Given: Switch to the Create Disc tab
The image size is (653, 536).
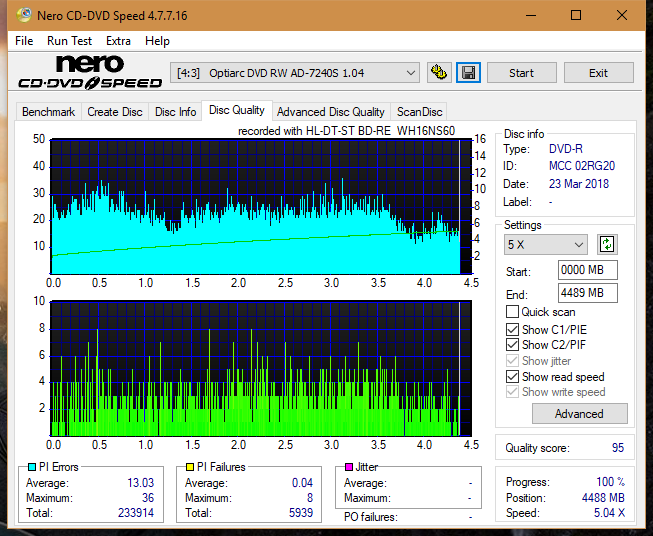Looking at the screenshot, I should pyautogui.click(x=115, y=112).
